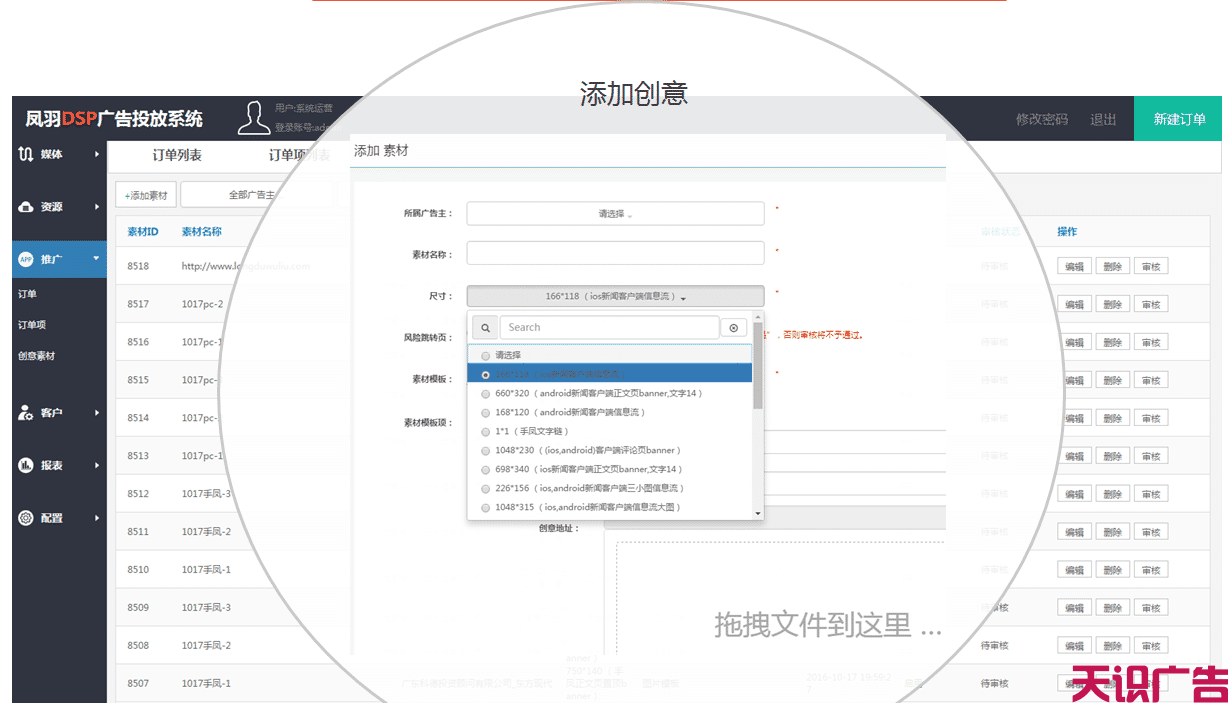Open 订单 in the sidebar submenu
Viewport: 1228px width, 703px height.
point(27,294)
